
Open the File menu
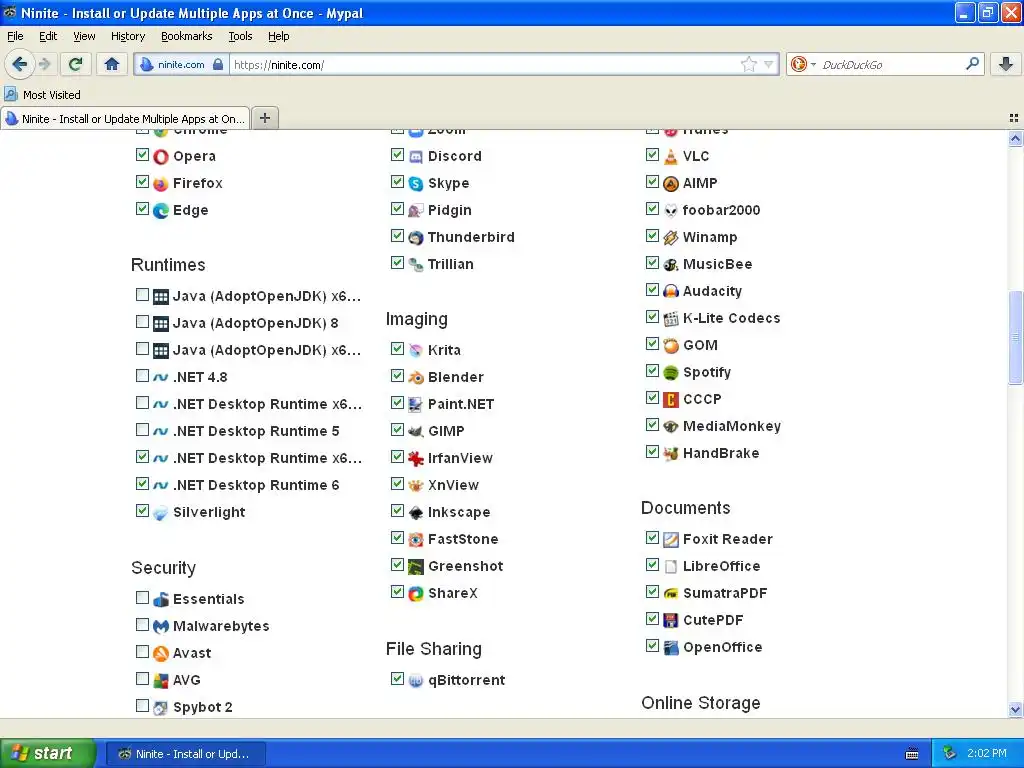tap(15, 36)
